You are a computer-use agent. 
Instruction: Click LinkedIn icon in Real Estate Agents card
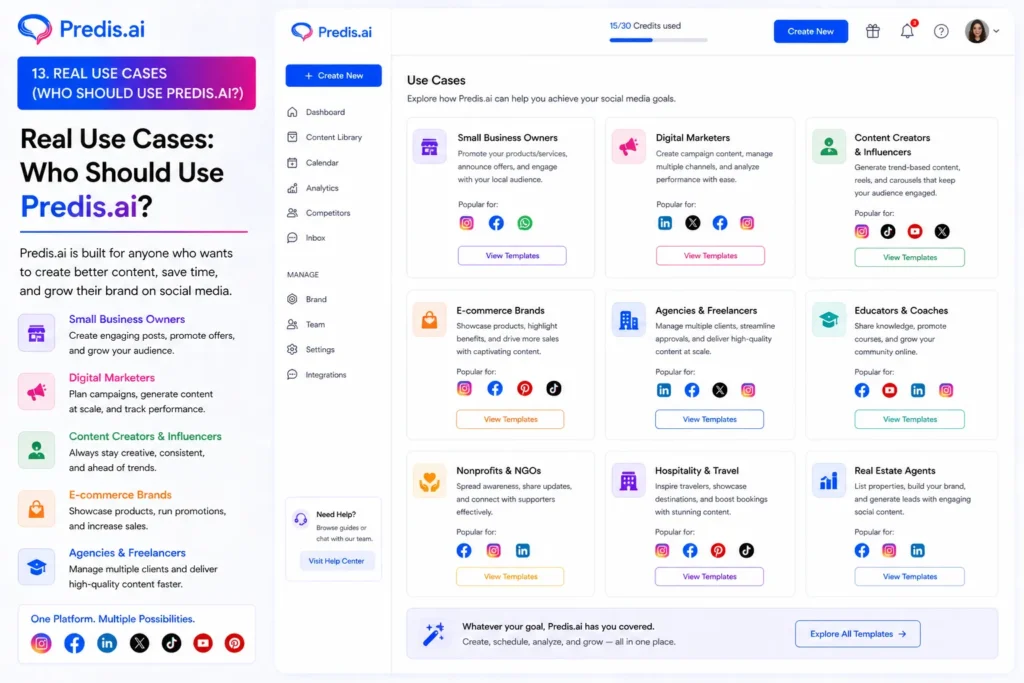pos(917,550)
